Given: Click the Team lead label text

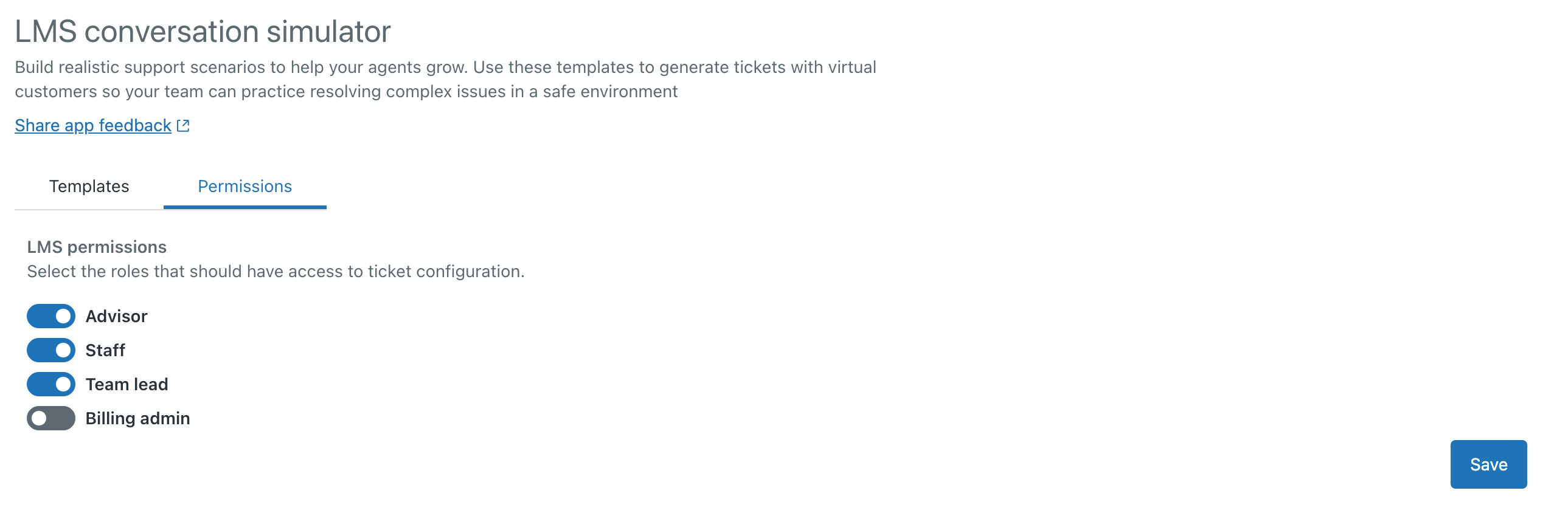Looking at the screenshot, I should pos(127,385).
